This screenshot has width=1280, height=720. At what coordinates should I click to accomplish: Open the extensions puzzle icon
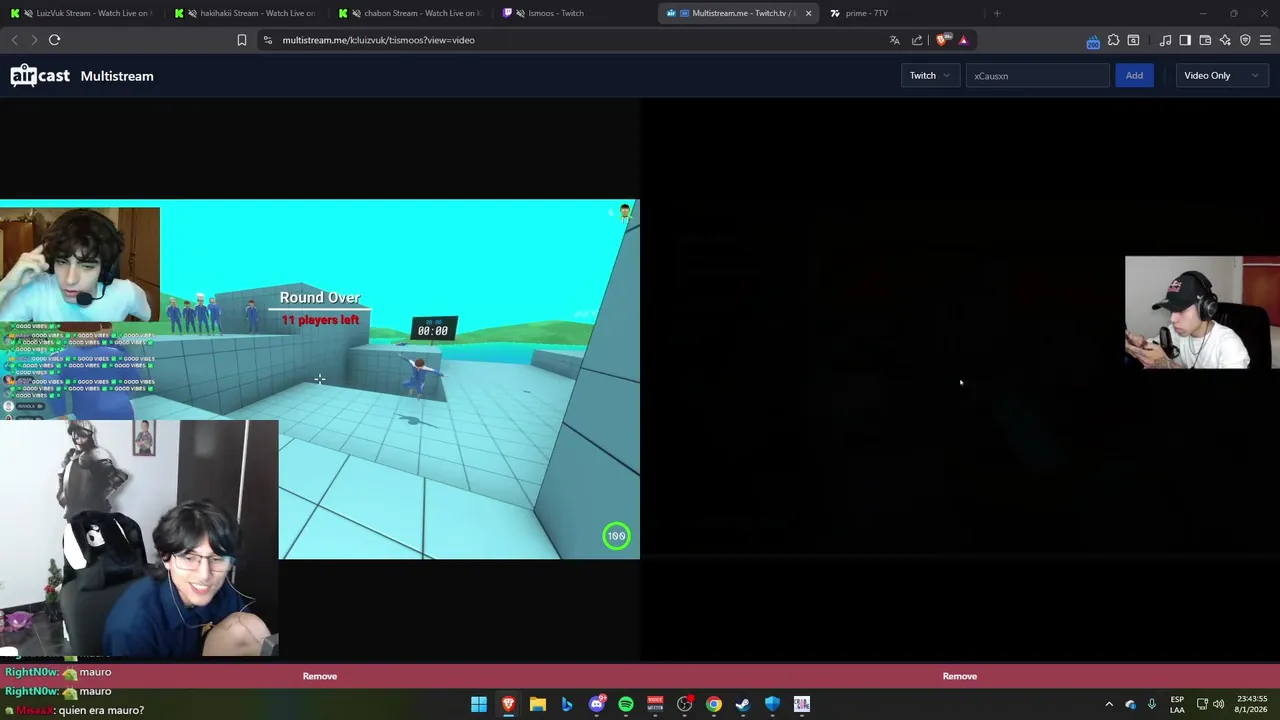[1113, 40]
